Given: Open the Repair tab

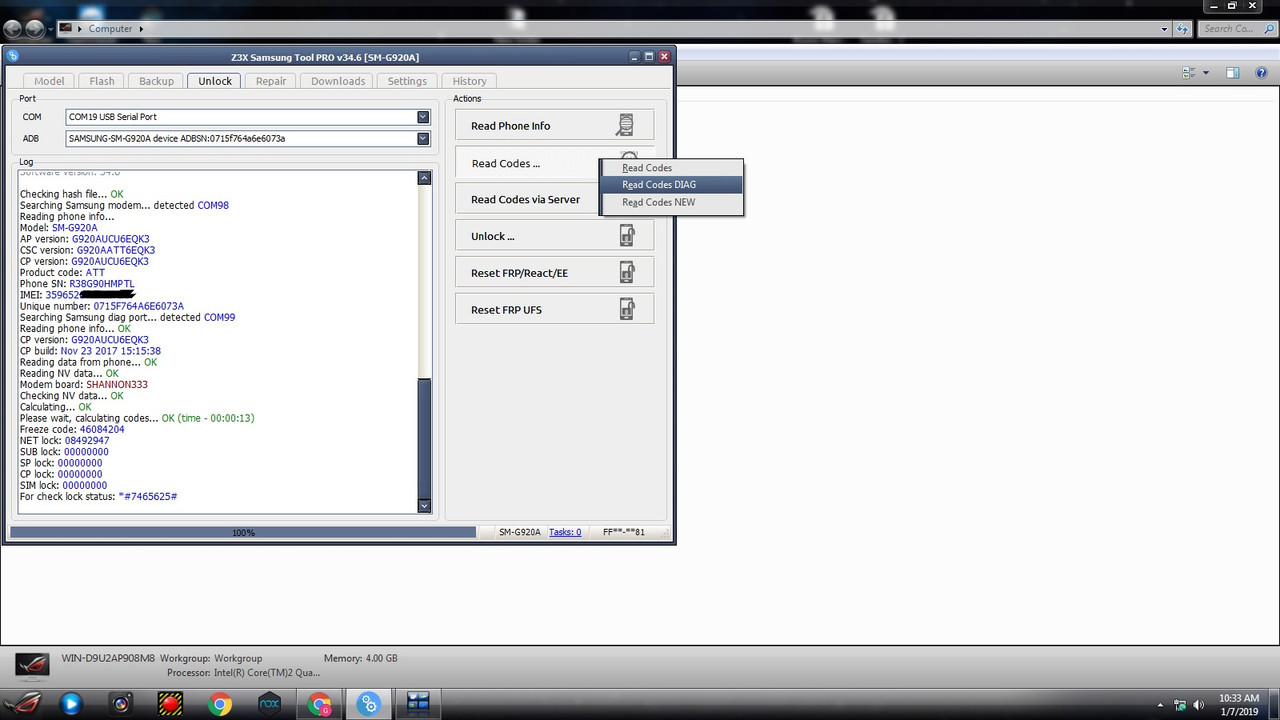Looking at the screenshot, I should (x=271, y=81).
